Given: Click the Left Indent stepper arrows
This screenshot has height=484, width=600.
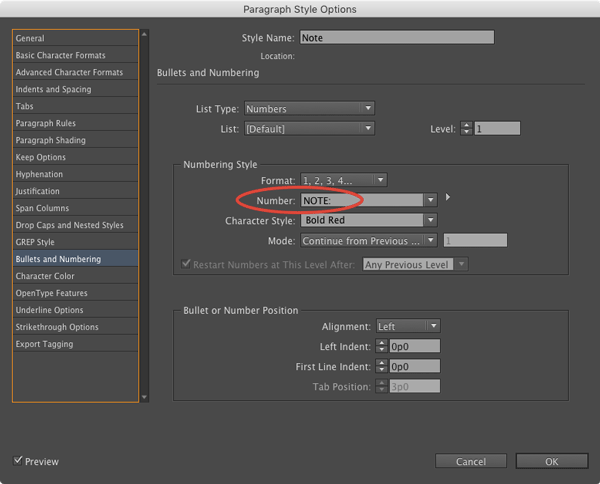Looking at the screenshot, I should click(382, 346).
